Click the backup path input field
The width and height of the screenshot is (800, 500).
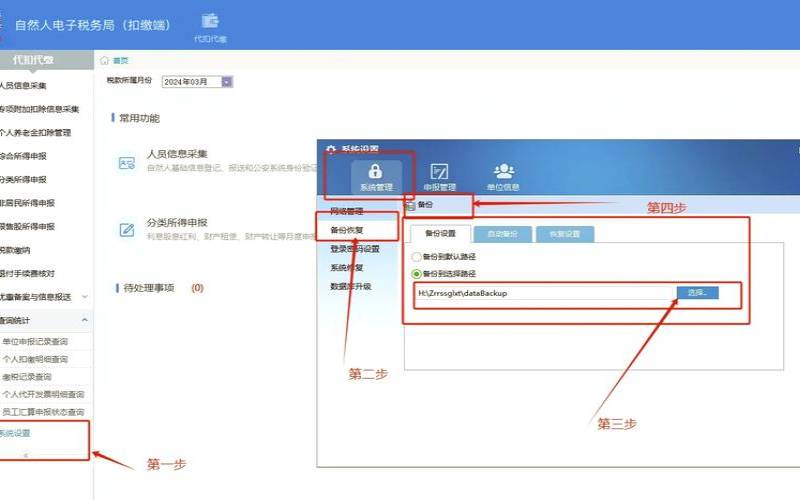pyautogui.click(x=544, y=293)
